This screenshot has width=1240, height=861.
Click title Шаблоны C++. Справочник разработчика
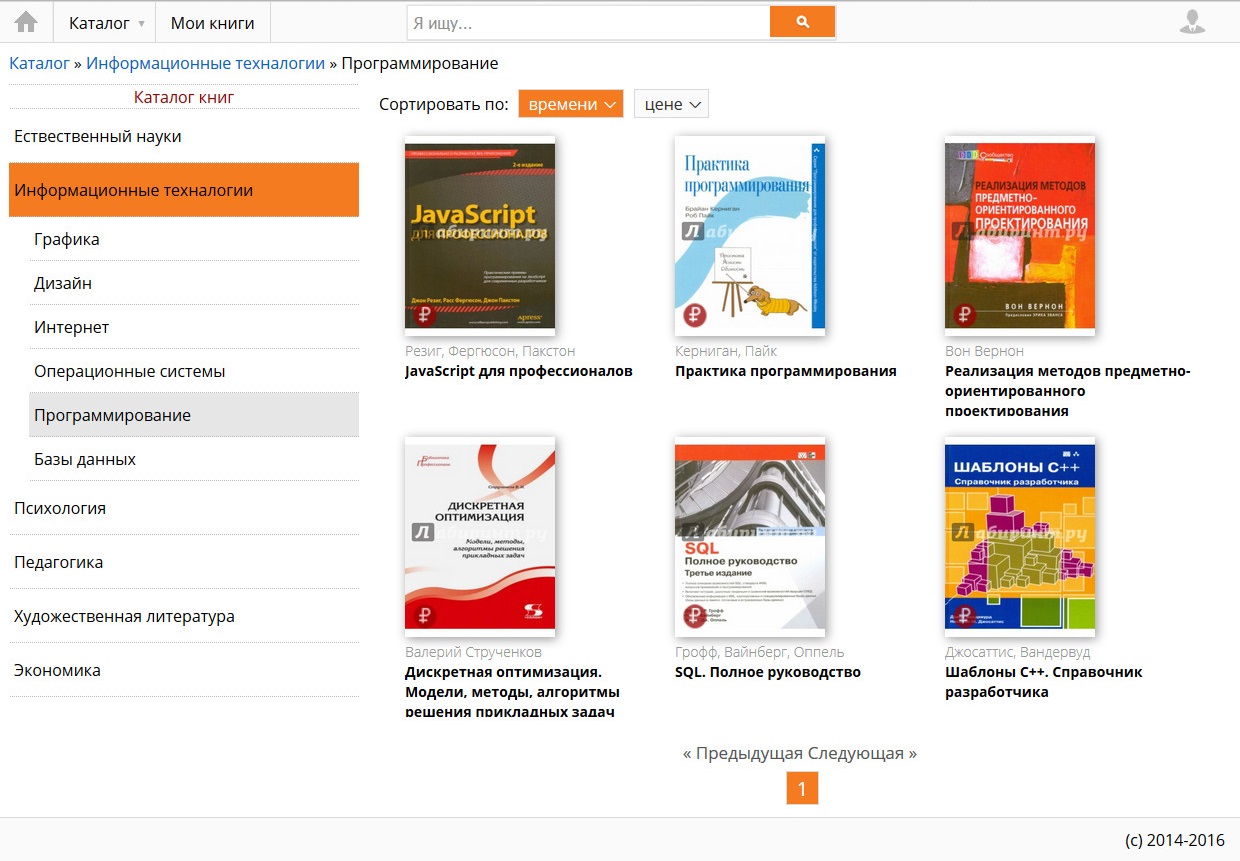click(x=1044, y=681)
